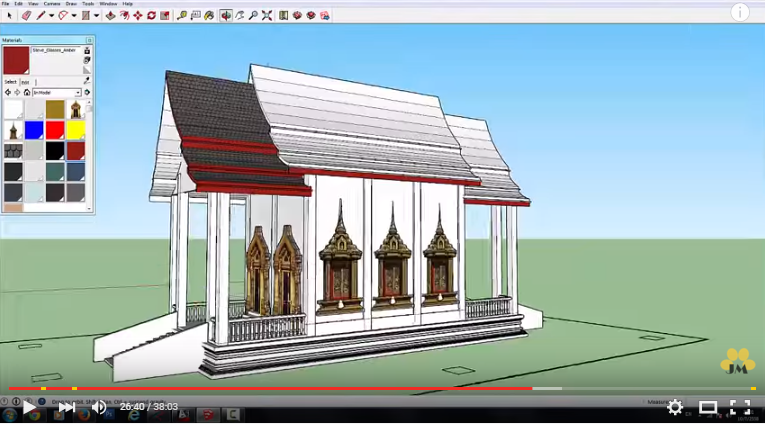
Task: Set material to default icon
Action: (x=87, y=70)
